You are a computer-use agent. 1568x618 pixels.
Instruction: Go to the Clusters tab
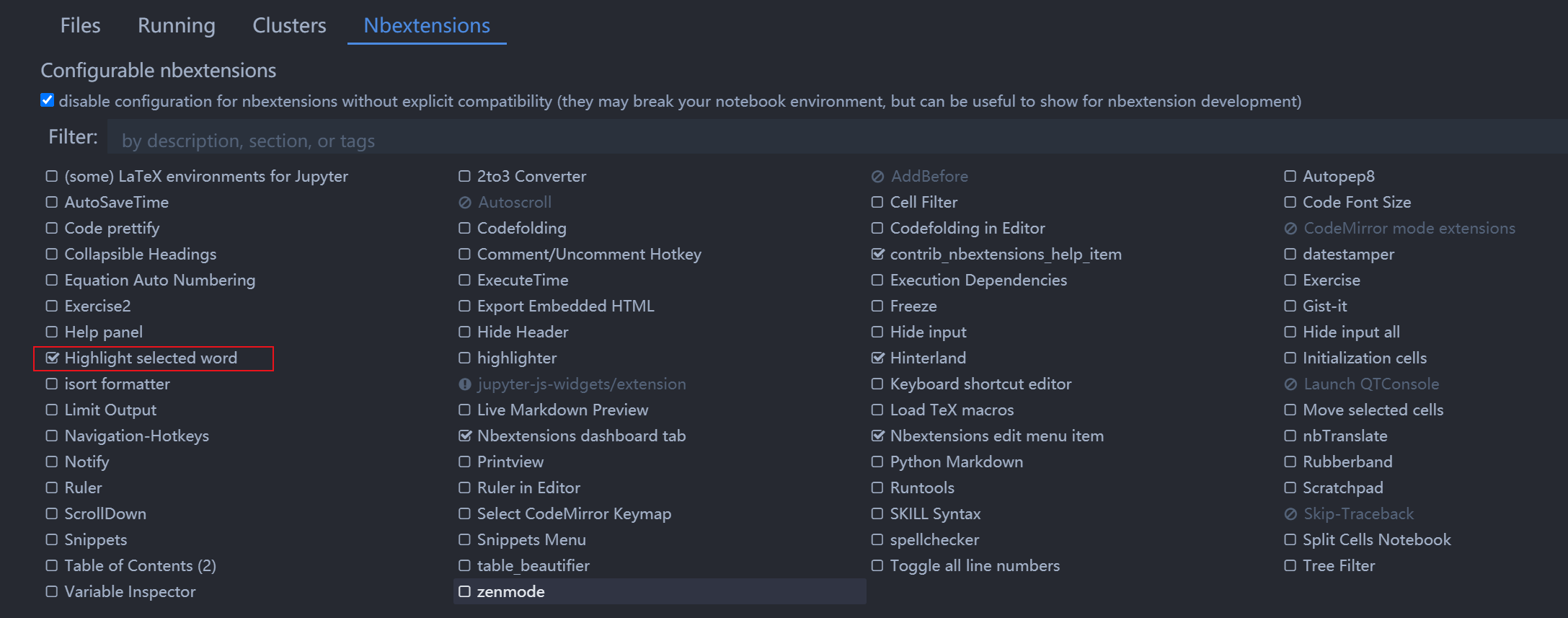289,25
